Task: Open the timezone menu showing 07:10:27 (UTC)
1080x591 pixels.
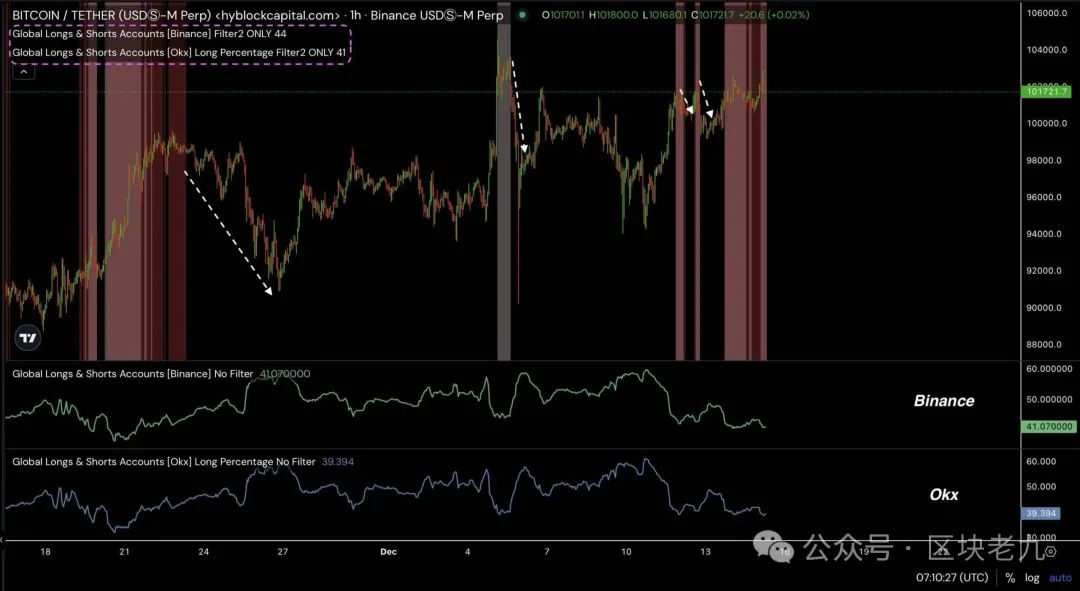Action: pyautogui.click(x=952, y=577)
